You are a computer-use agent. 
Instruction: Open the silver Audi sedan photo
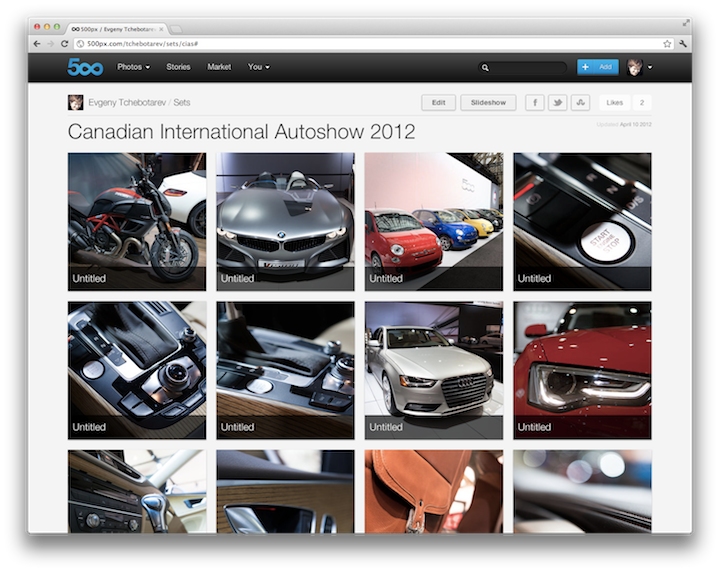click(433, 370)
